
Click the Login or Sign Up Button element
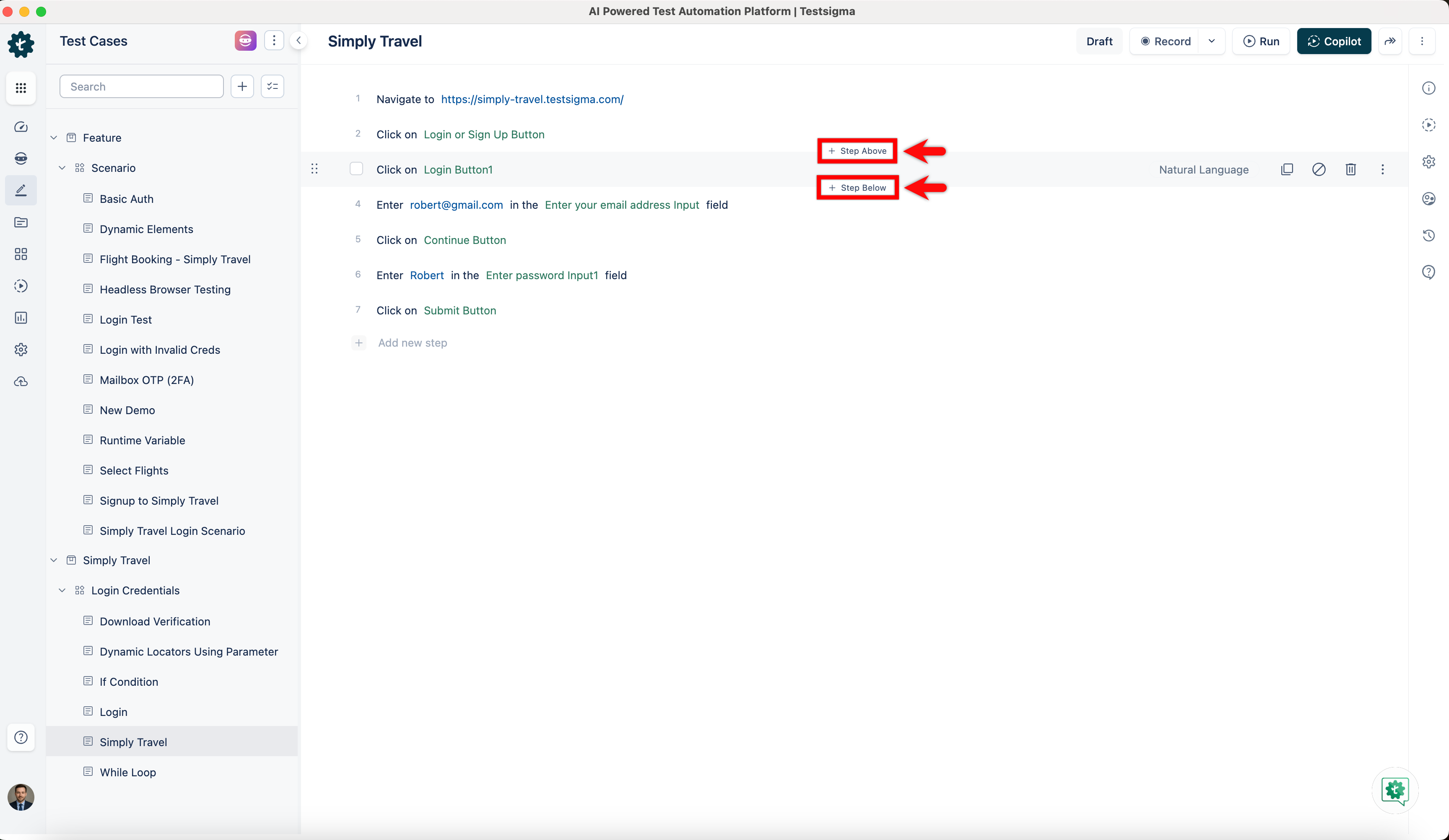coord(483,134)
